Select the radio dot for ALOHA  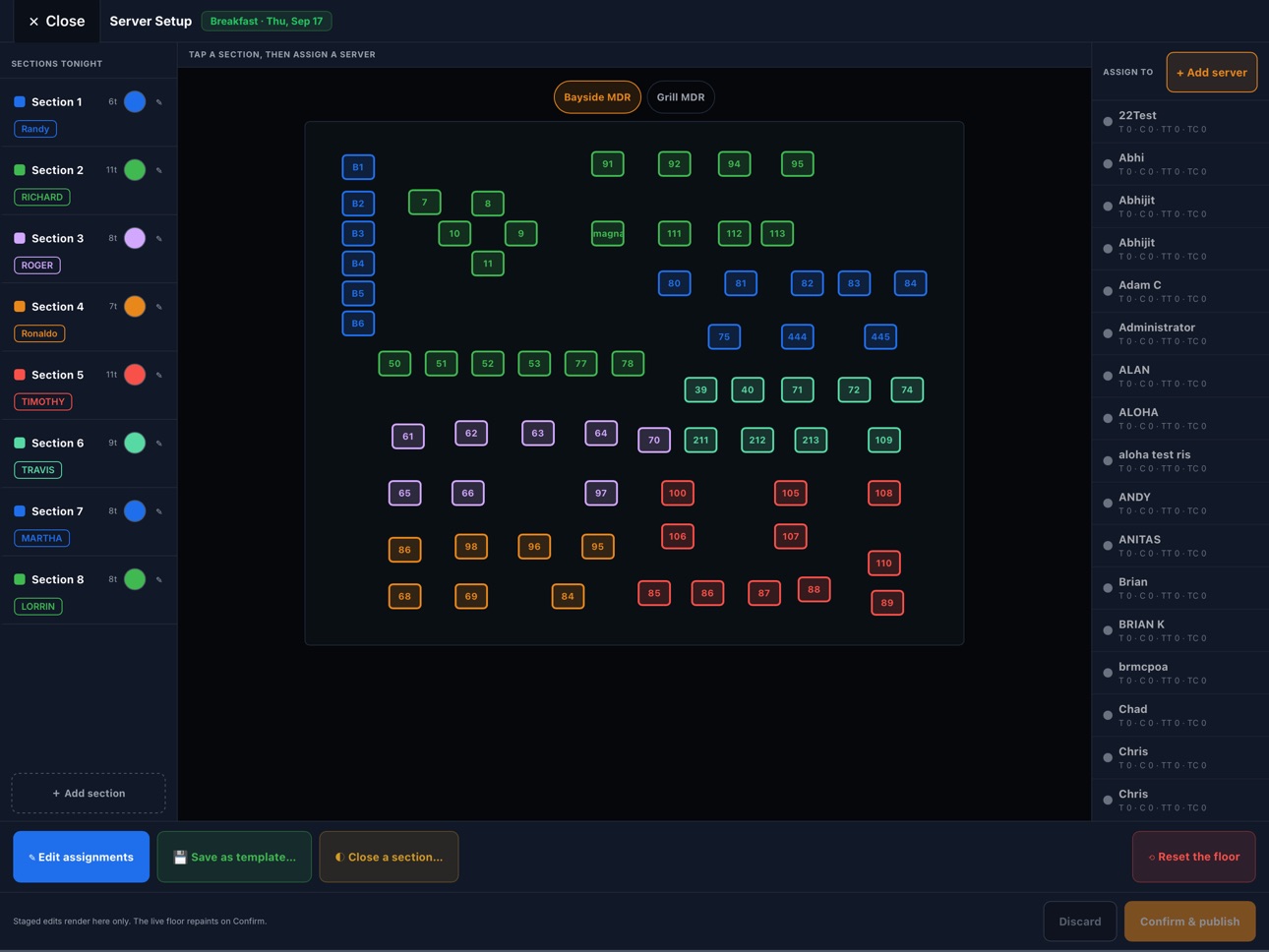[1108, 419]
